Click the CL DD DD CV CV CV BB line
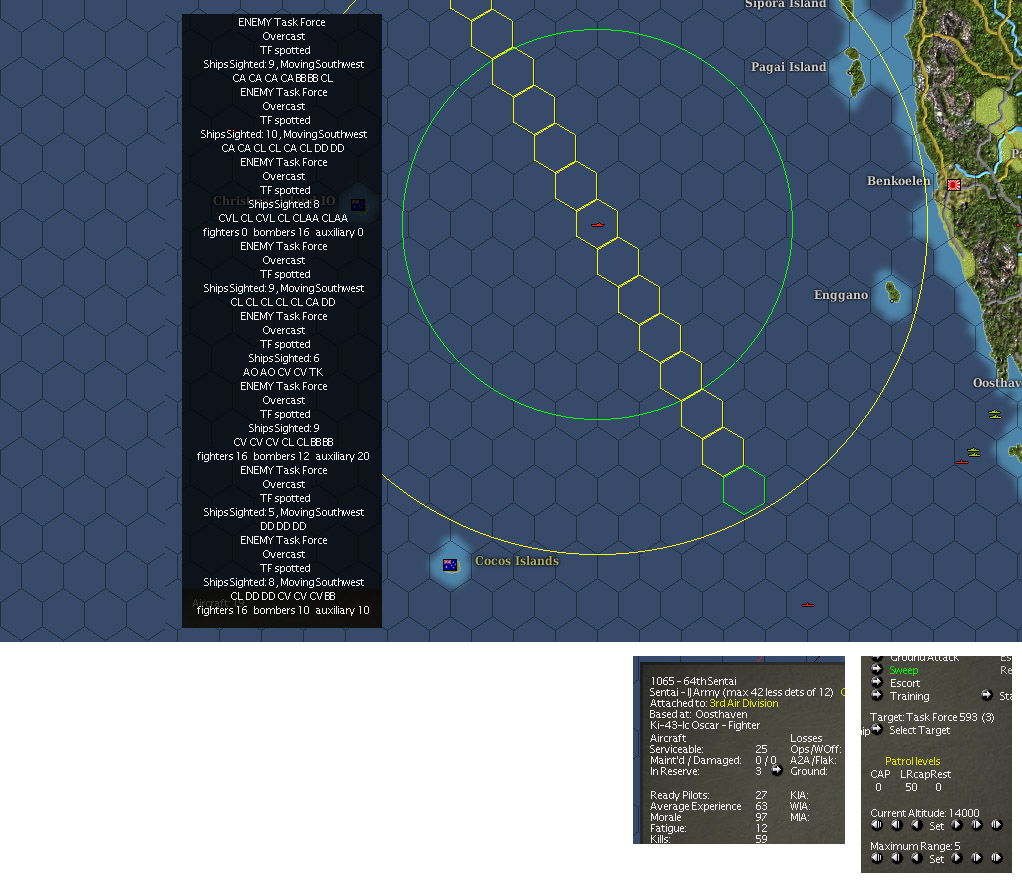The image size is (1022, 891). [x=283, y=596]
